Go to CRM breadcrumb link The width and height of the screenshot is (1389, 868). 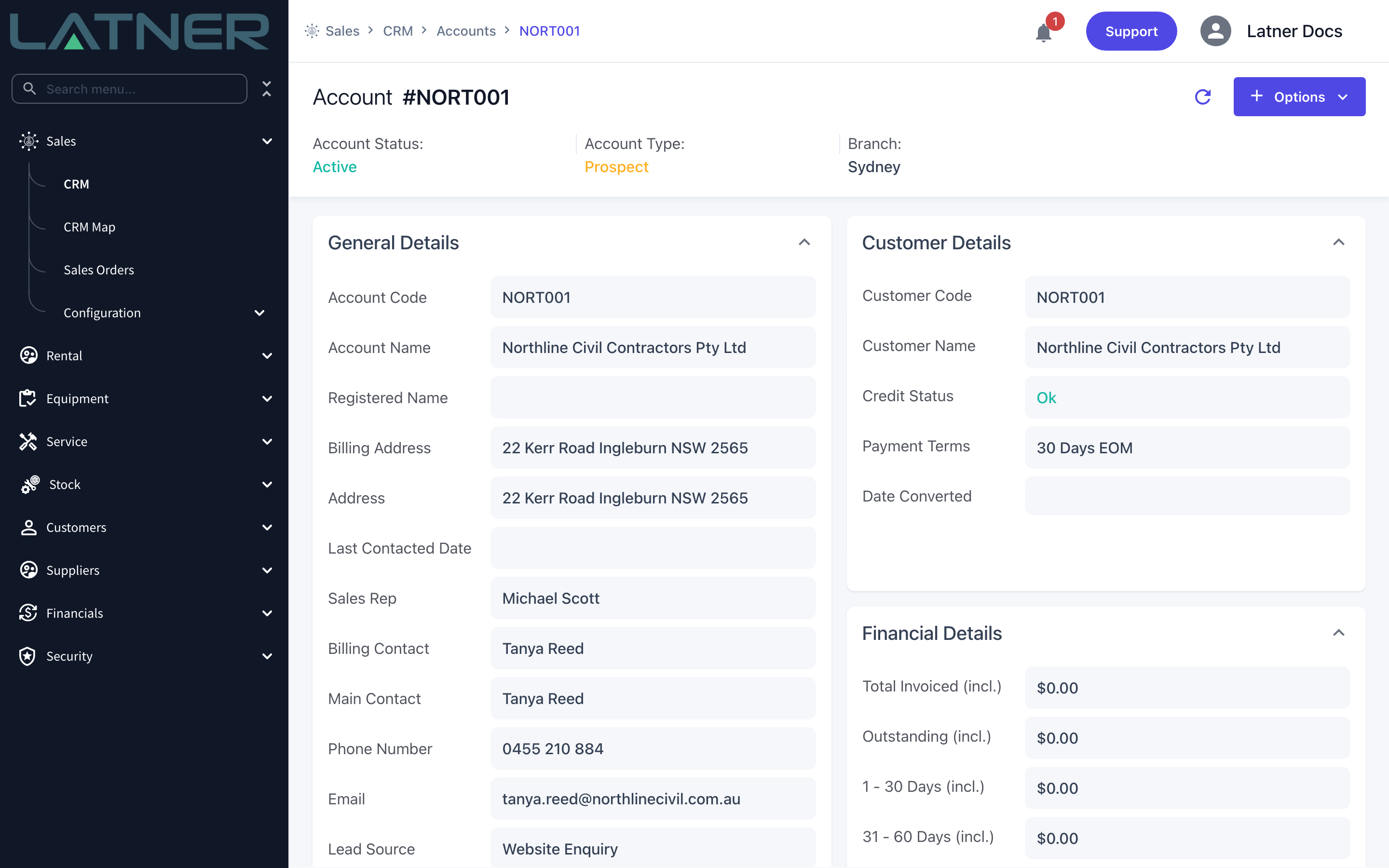tap(398, 31)
